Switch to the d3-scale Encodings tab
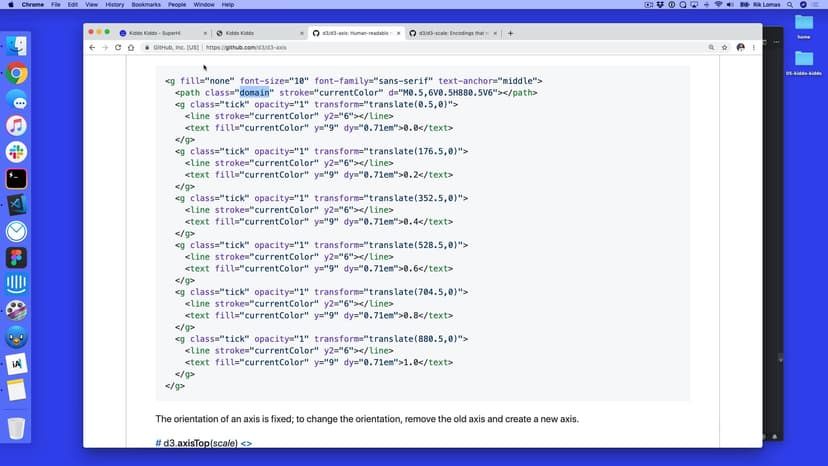The image size is (828, 466). pyautogui.click(x=452, y=33)
